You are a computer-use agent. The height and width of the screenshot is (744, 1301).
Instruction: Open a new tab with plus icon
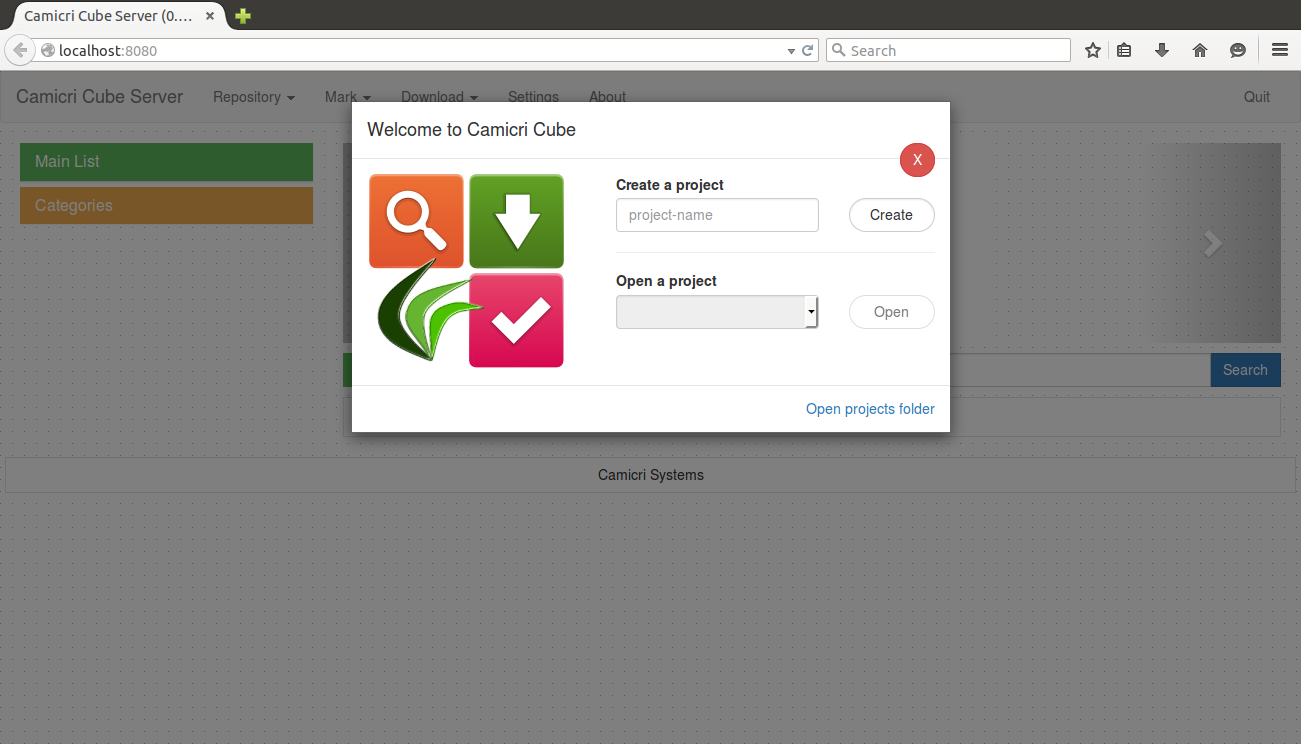point(243,16)
